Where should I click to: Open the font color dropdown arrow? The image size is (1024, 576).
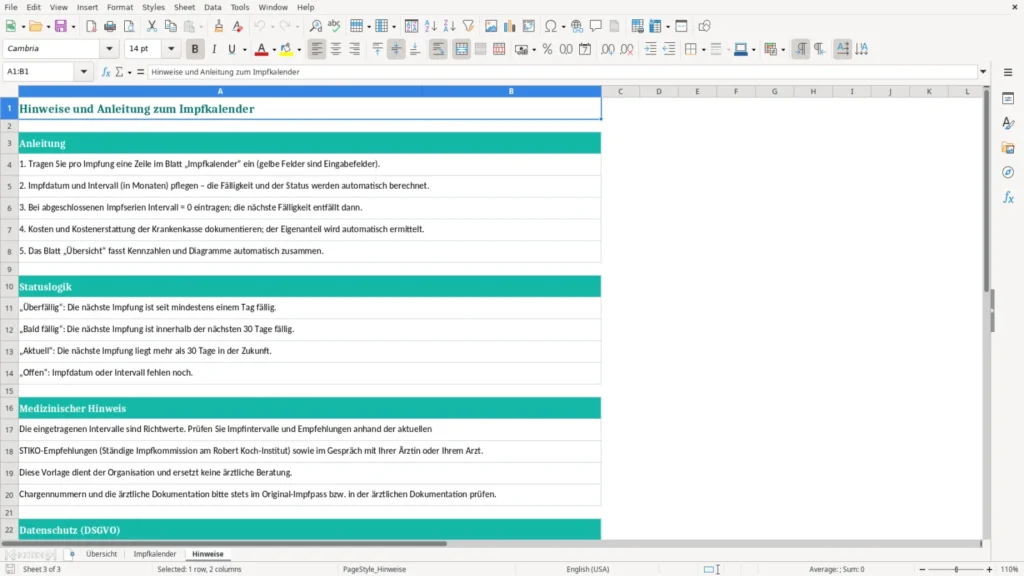[x=274, y=50]
